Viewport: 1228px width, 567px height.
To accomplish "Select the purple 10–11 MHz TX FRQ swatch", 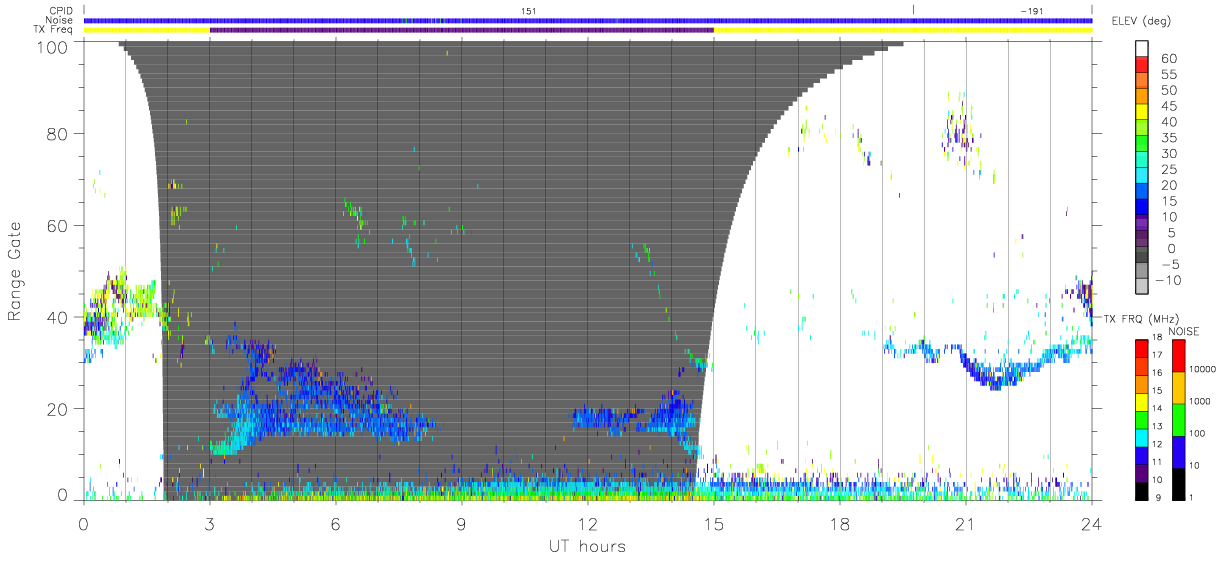I will (1143, 473).
